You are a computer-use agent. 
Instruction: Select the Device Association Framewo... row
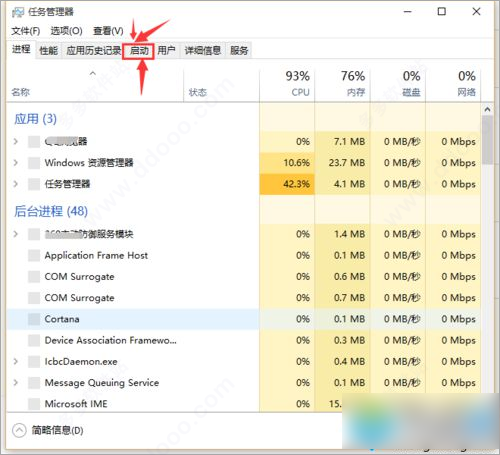point(243,340)
